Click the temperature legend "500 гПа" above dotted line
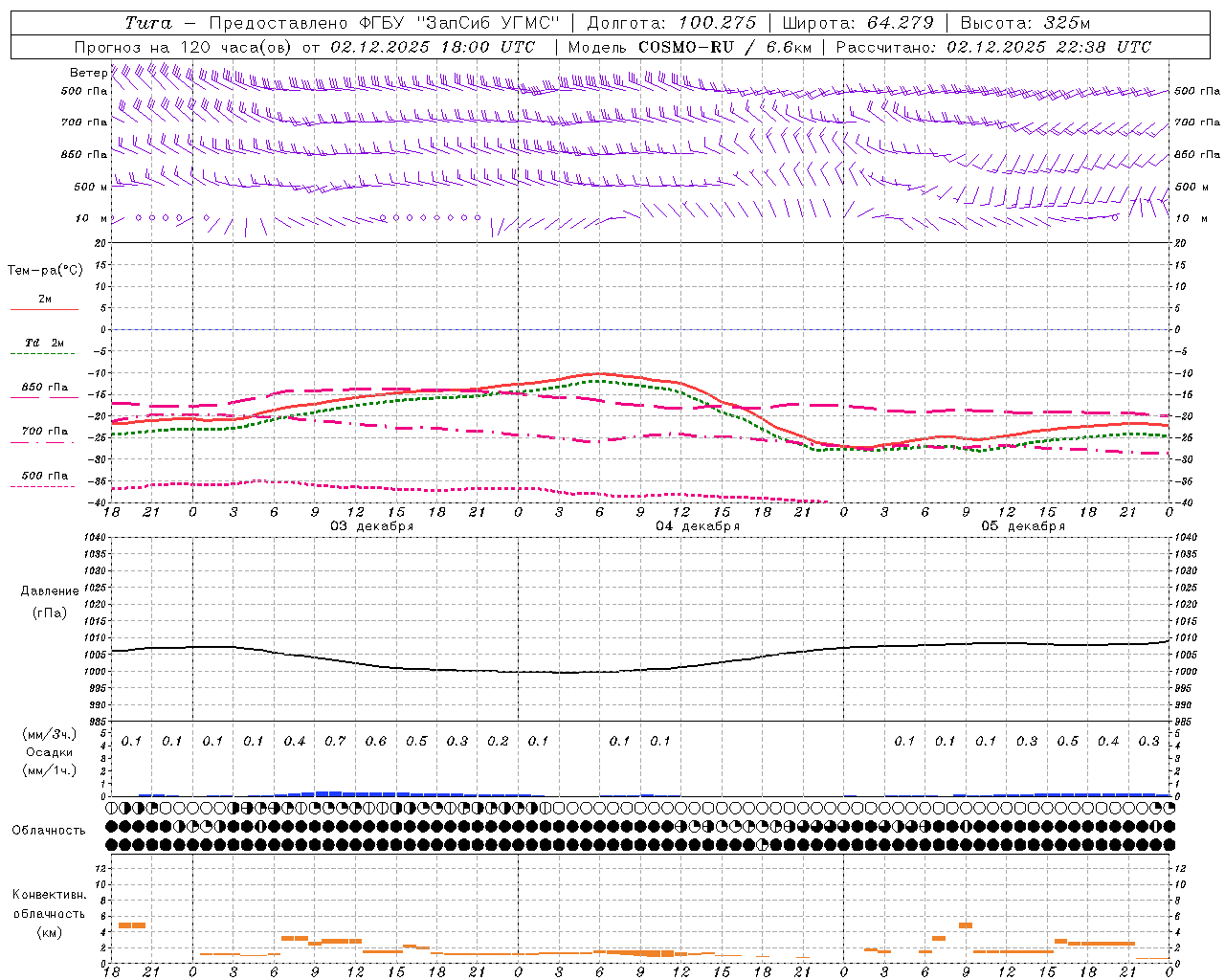This screenshot has width=1225, height=980. tap(45, 476)
